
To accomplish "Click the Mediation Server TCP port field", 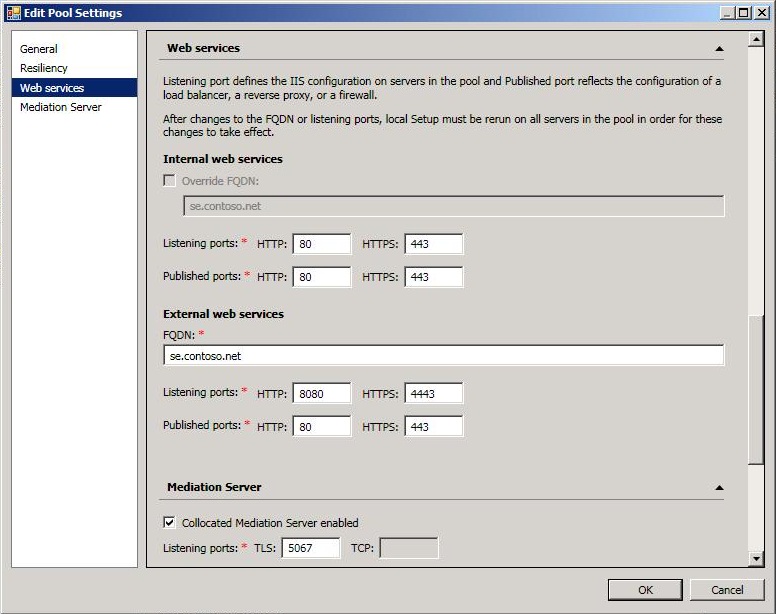I will point(409,548).
